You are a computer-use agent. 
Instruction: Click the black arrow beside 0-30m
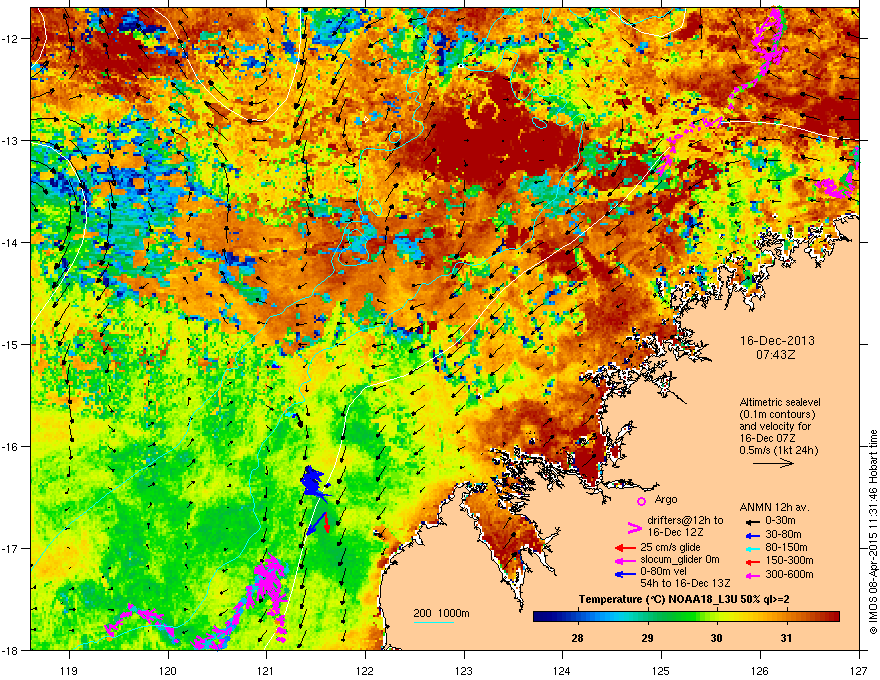click(x=753, y=521)
